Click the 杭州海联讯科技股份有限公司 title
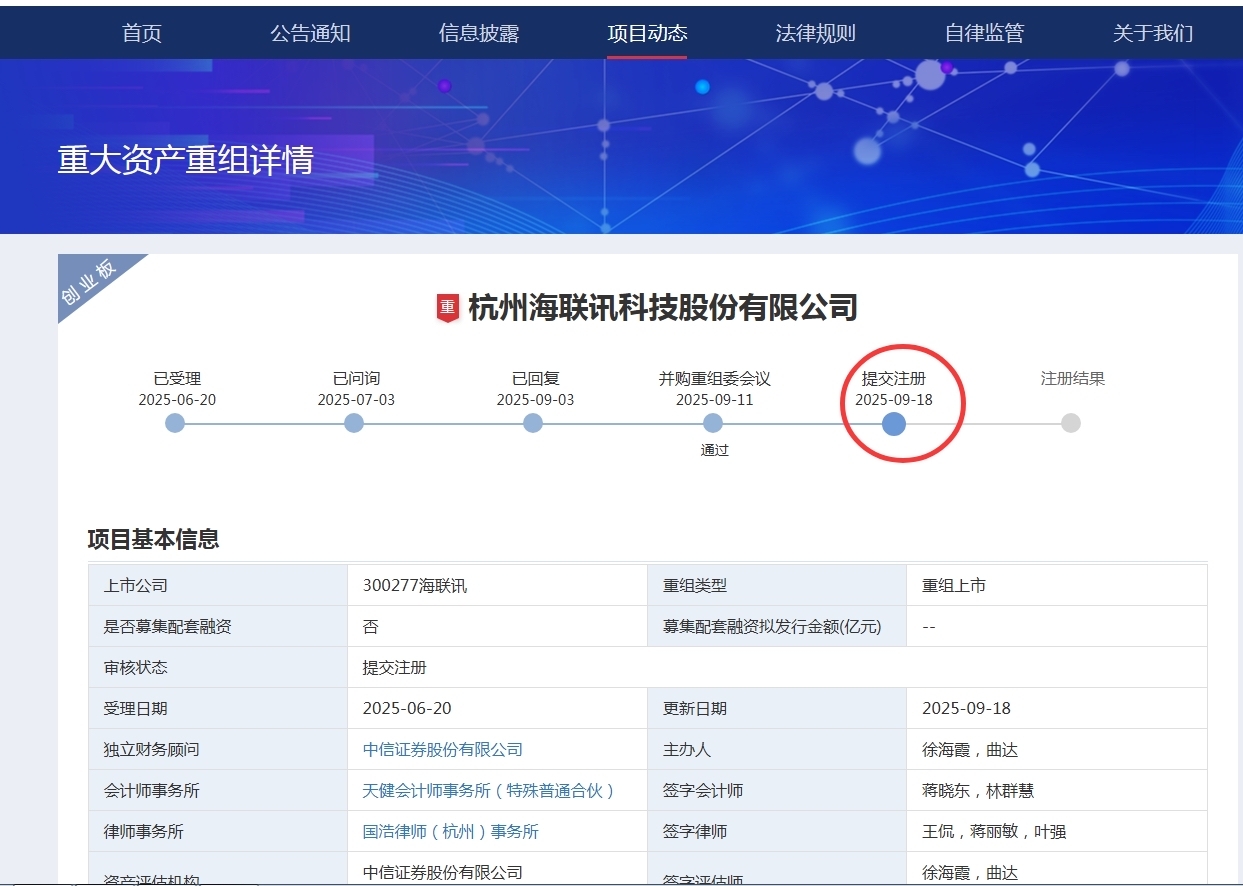Screen dimensions: 1243x886 coord(663,308)
